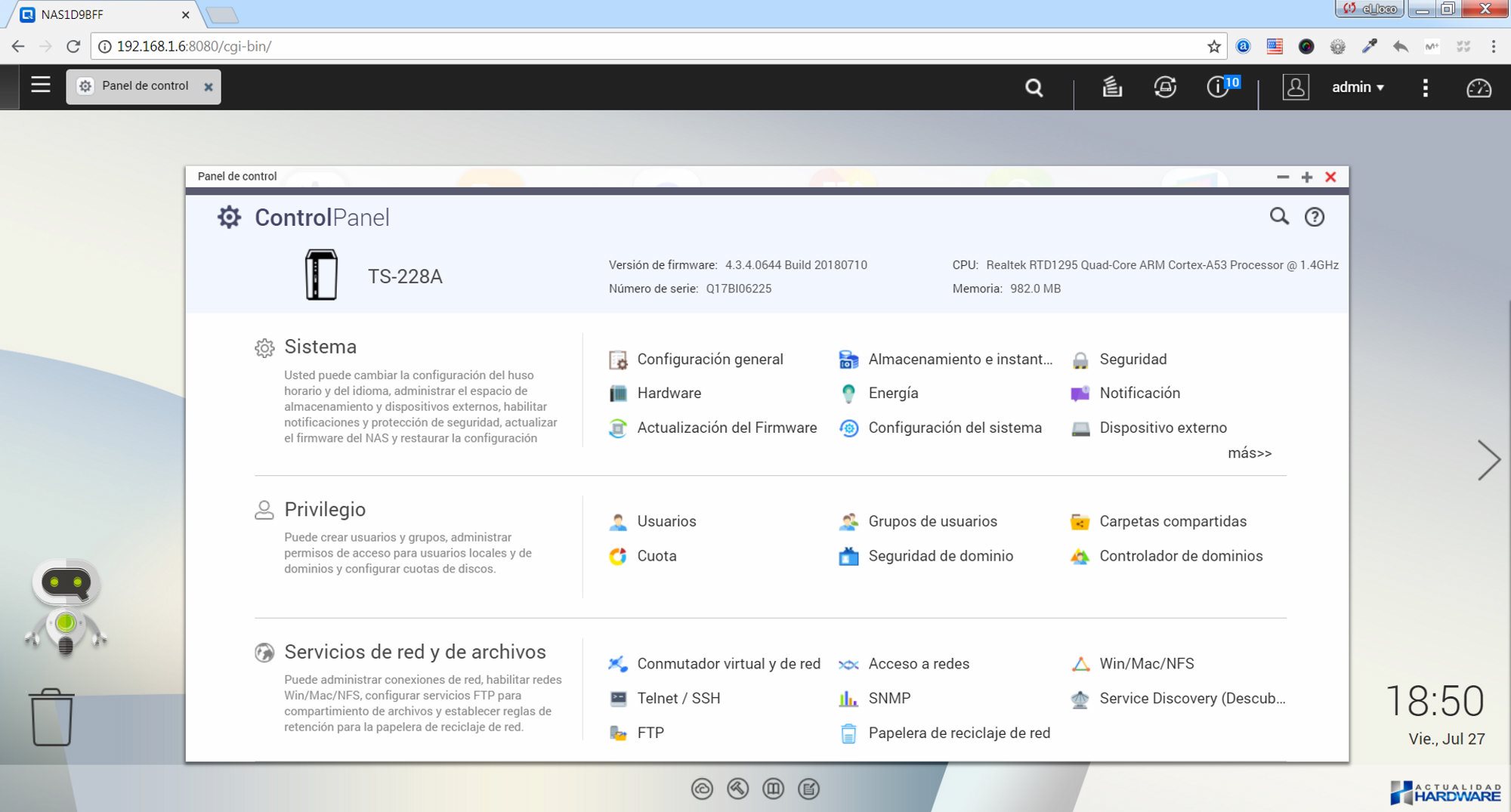Switch to Panel de control taskbar tab
The image size is (1511, 812).
point(144,86)
